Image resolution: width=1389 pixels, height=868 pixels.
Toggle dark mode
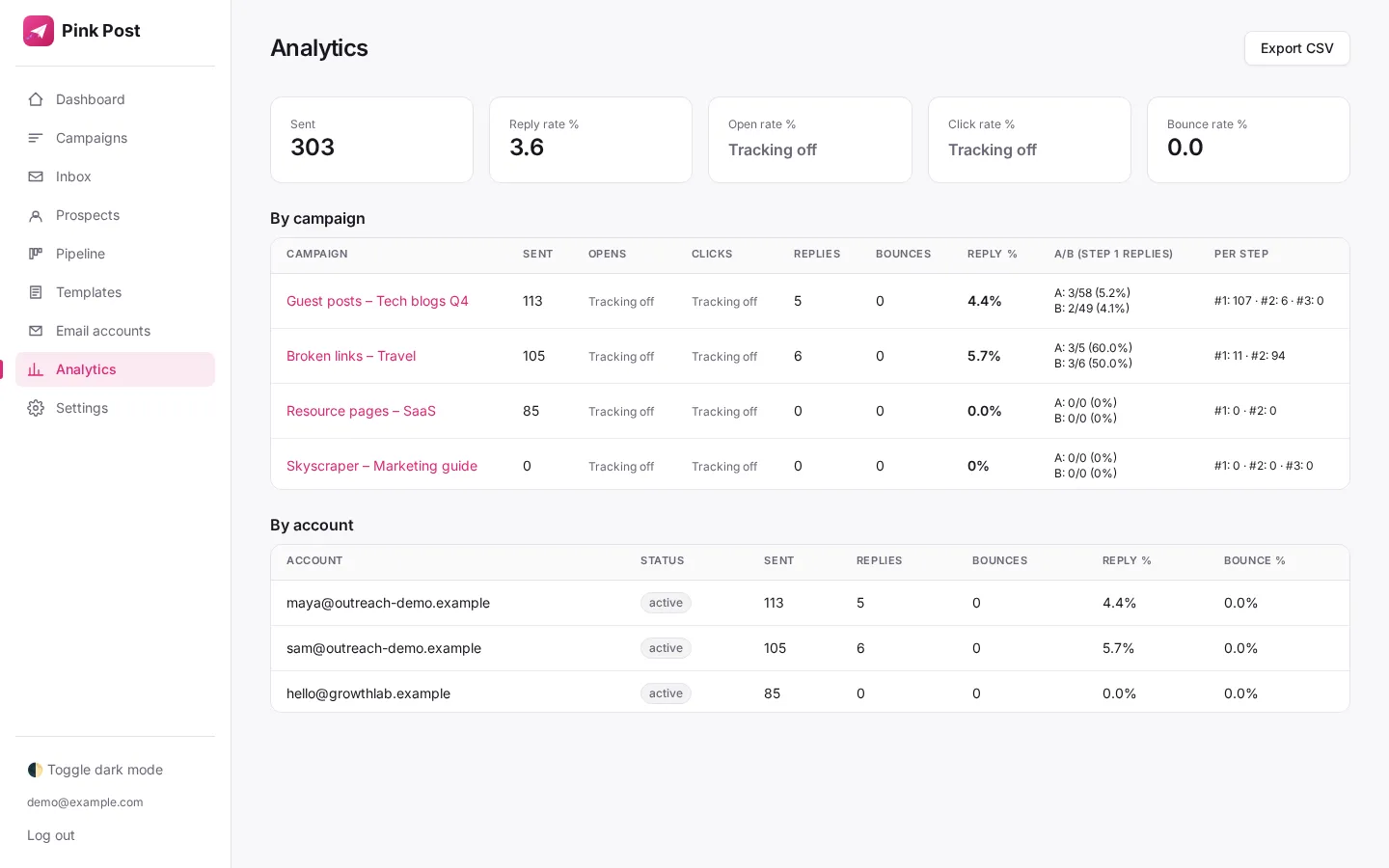tap(95, 770)
